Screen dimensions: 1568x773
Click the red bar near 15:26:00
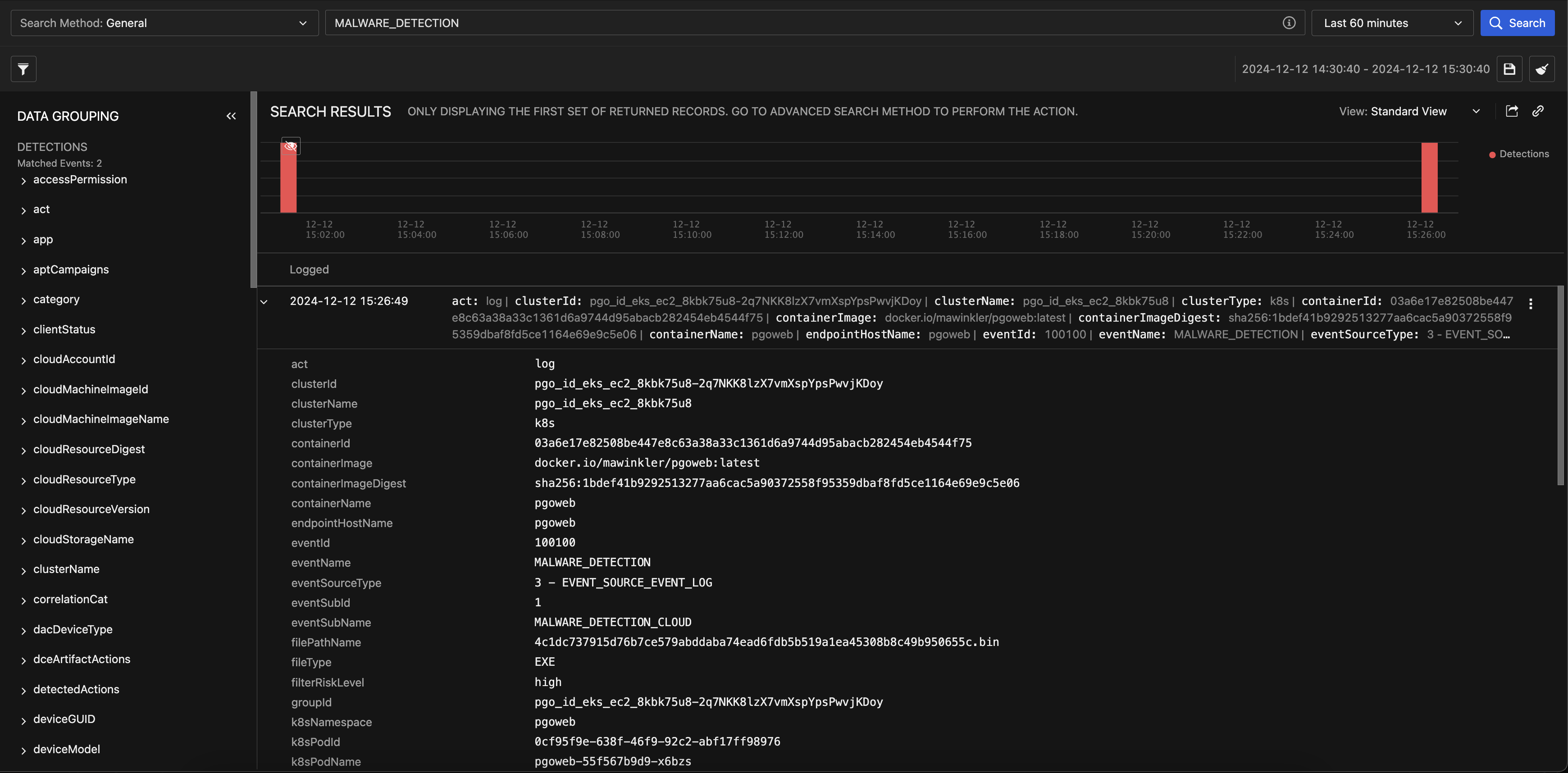1429,178
